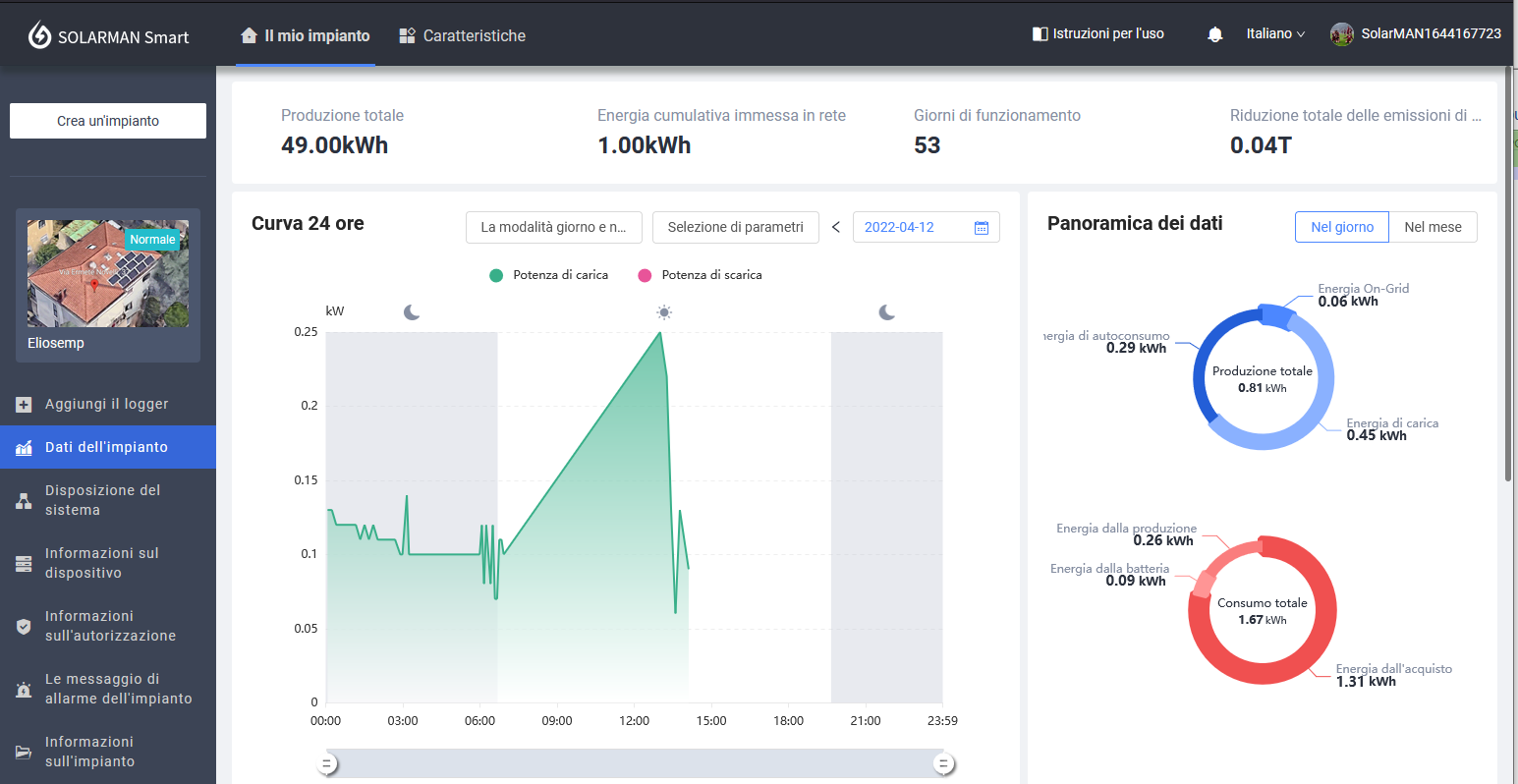Click the Informazioni sul dispositivo icon
This screenshot has width=1518, height=784.
(25, 564)
